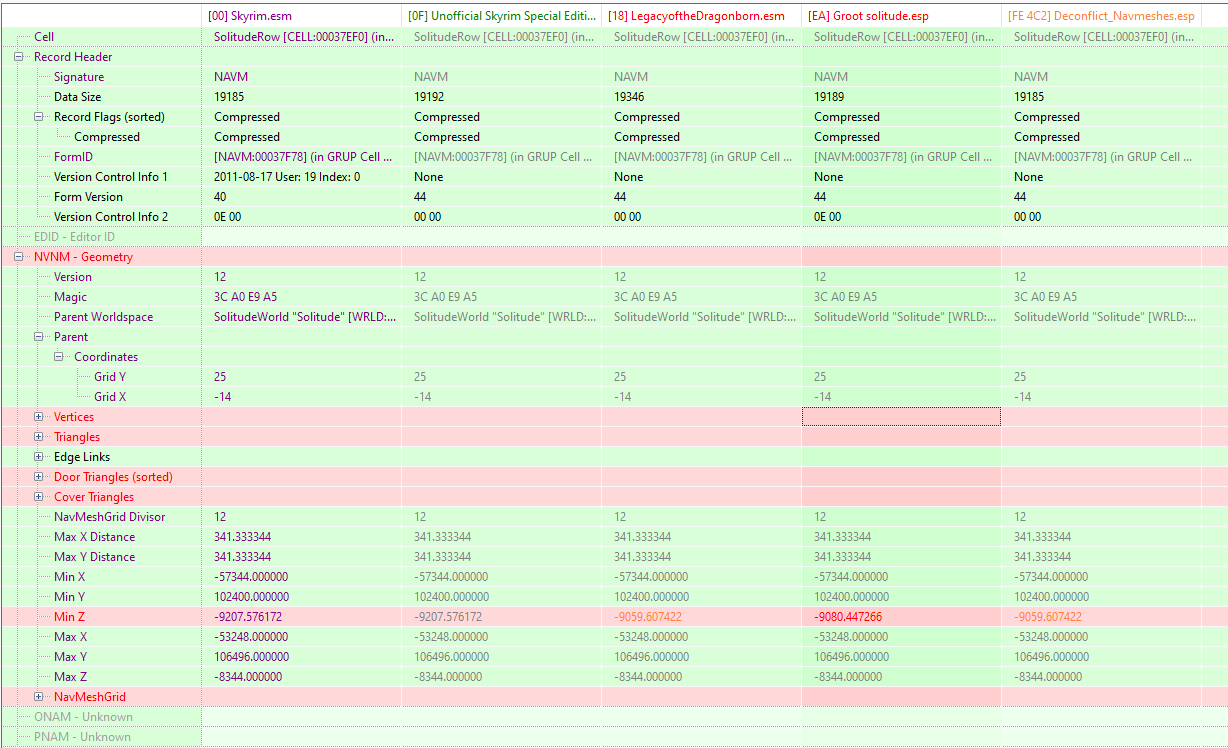Click Skyrim.esm SolitudeRow Cell value
The image size is (1228, 748).
point(305,37)
